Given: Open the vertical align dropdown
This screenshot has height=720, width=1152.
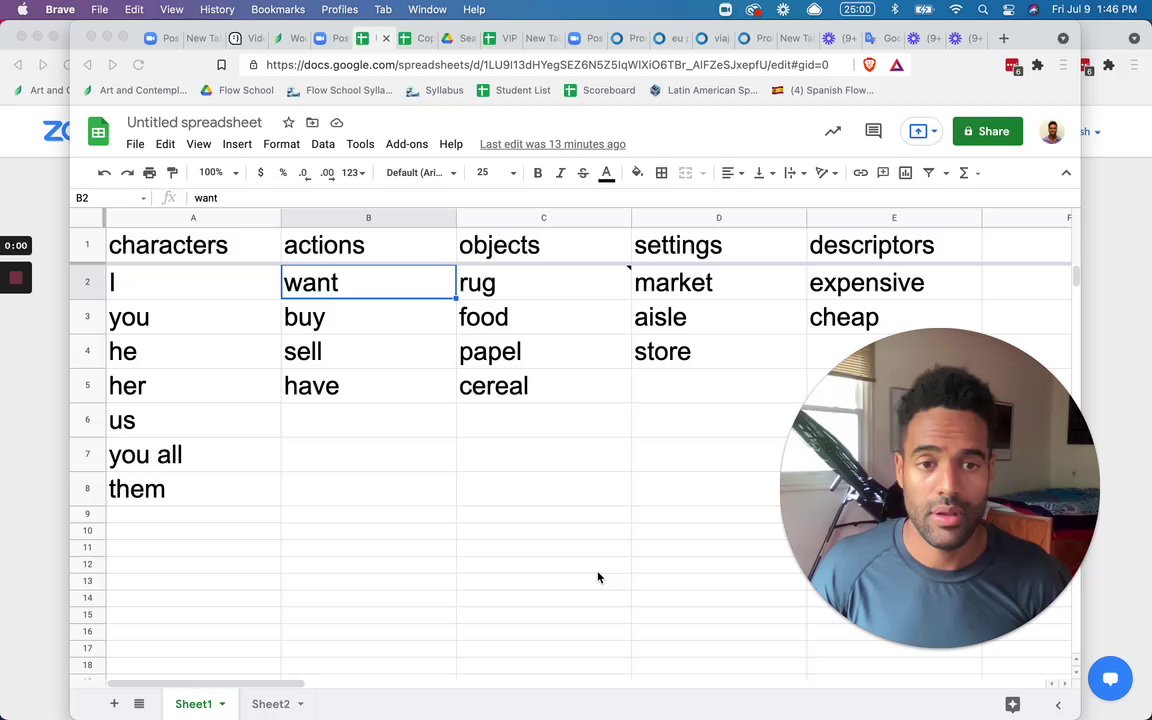Looking at the screenshot, I should click(764, 173).
